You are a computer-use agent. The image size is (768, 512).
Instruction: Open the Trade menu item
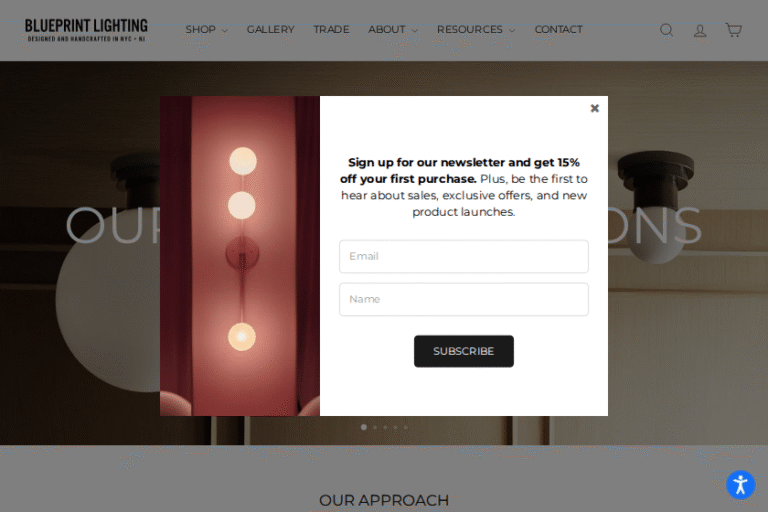coord(331,29)
